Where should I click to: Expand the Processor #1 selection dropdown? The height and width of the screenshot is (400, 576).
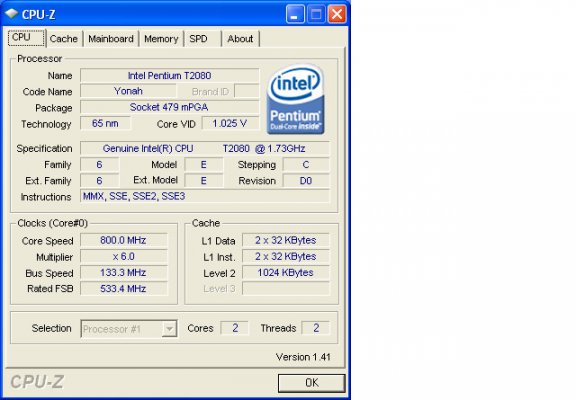click(129, 329)
